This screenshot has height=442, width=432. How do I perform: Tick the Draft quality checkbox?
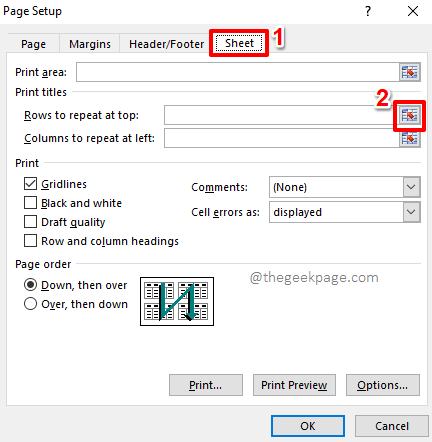pyautogui.click(x=30, y=222)
